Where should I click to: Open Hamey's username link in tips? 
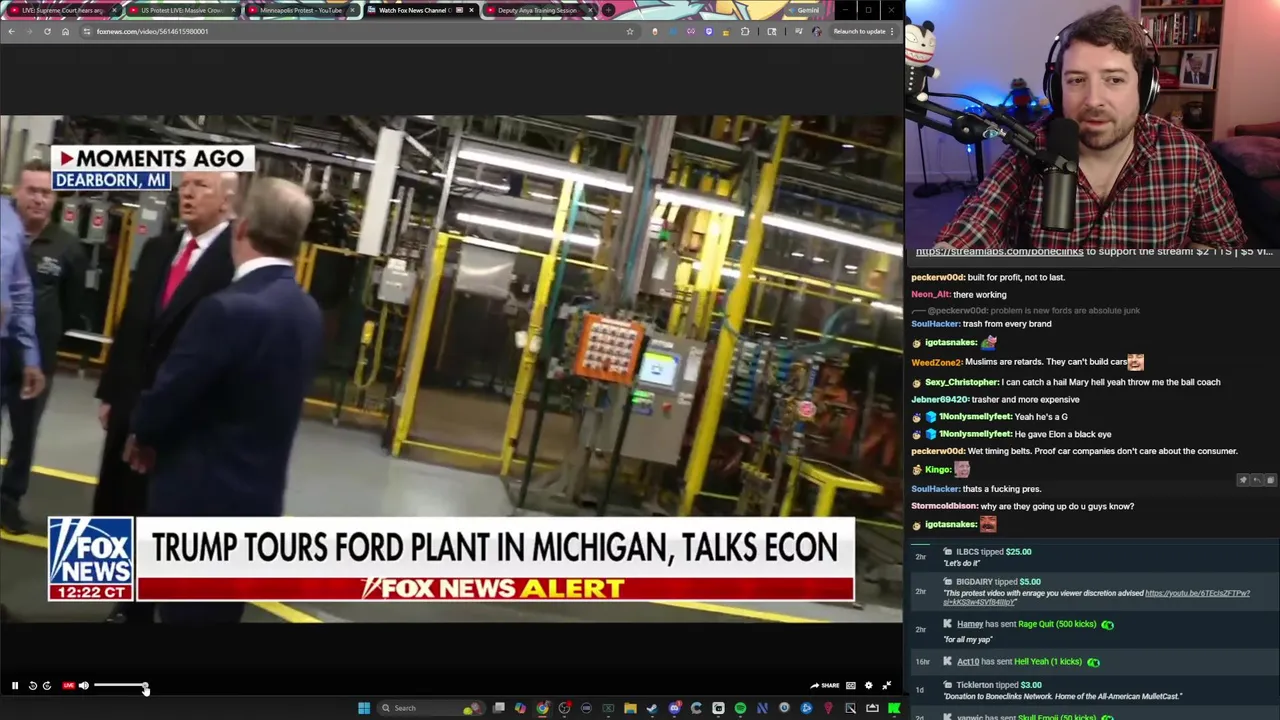coord(970,624)
